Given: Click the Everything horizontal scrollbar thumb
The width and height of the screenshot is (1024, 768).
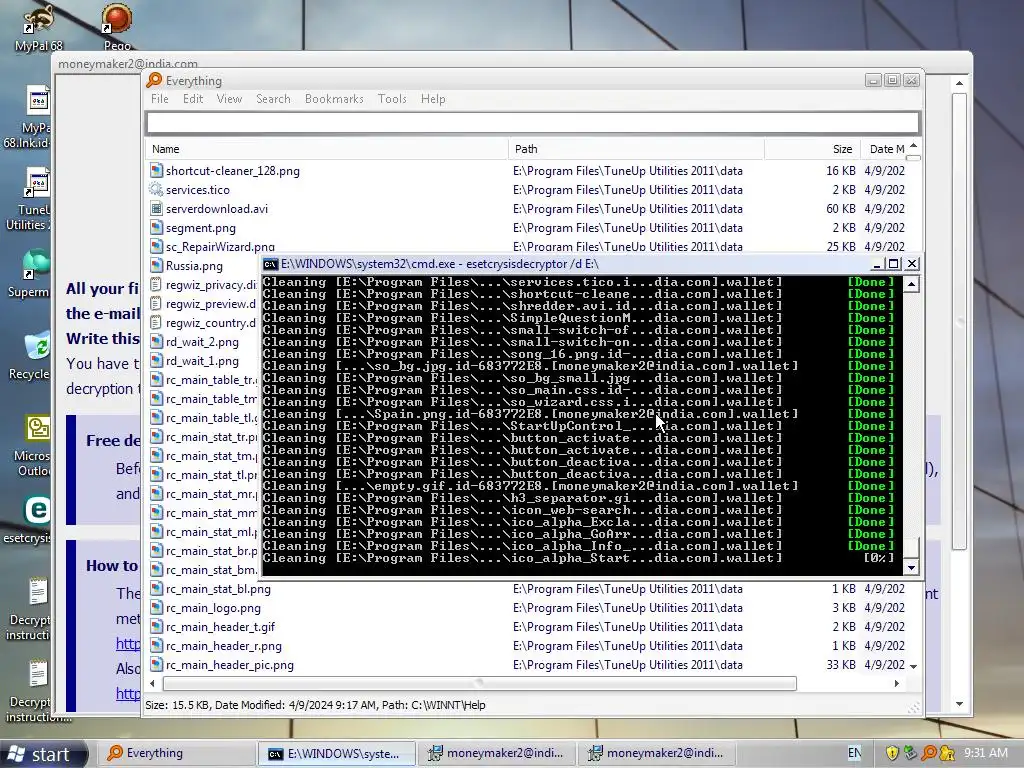Looking at the screenshot, I should click(x=479, y=683).
